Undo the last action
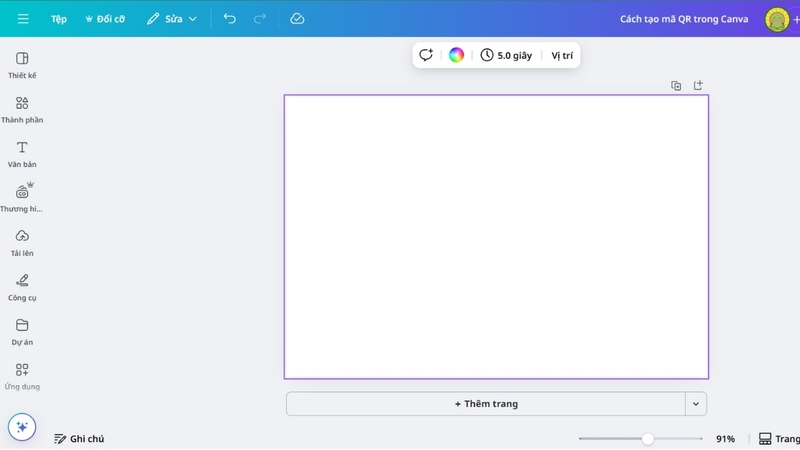This screenshot has height=450, width=800. pos(230,19)
